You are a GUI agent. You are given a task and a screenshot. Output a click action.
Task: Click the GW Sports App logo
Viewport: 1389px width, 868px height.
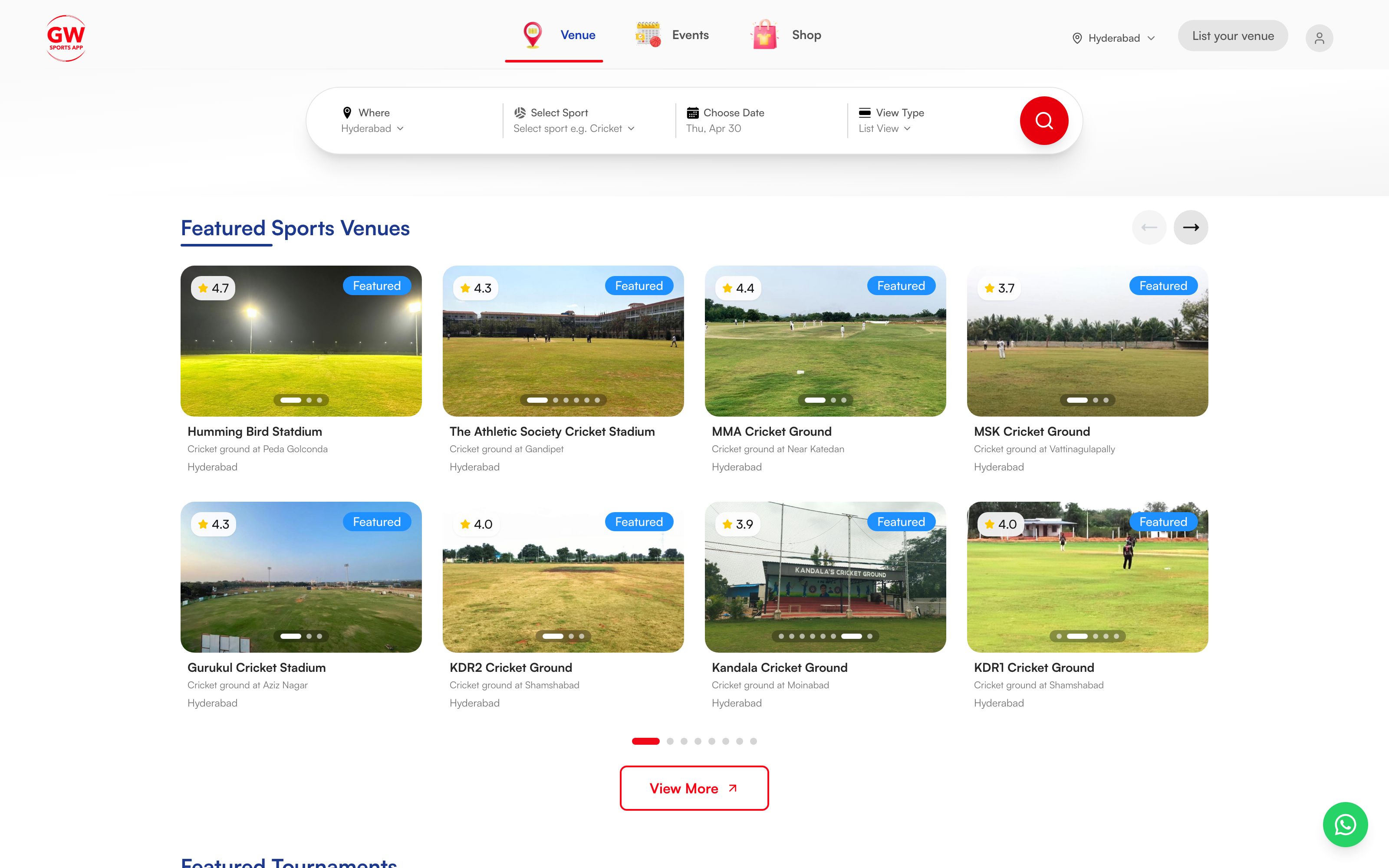pyautogui.click(x=66, y=38)
